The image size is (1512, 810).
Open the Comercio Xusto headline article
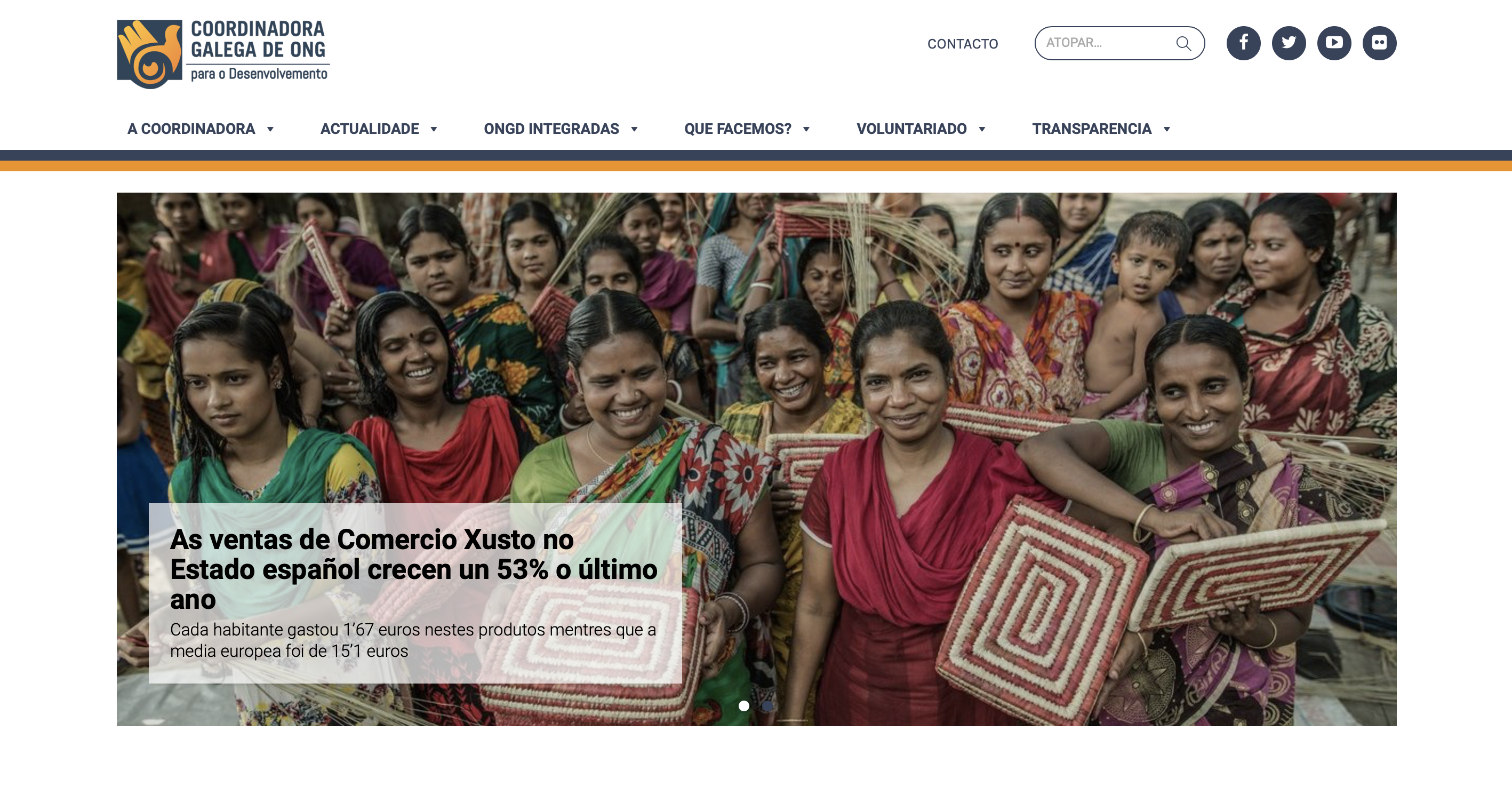(x=413, y=569)
